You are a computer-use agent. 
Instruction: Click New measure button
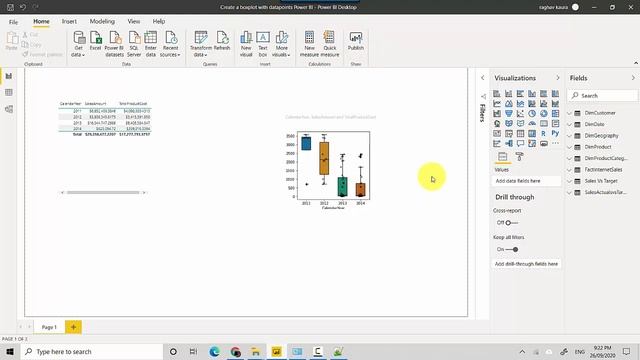(309, 44)
